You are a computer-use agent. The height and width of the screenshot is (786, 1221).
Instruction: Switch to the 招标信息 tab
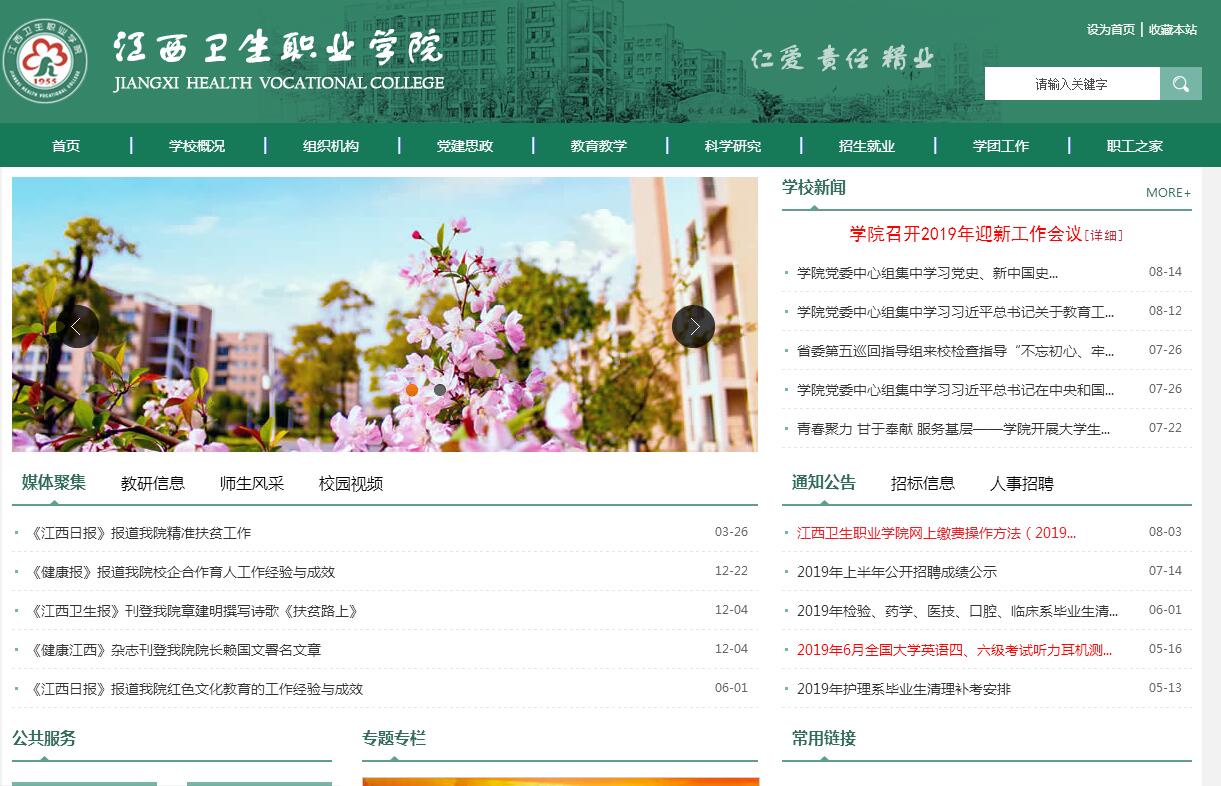point(922,484)
